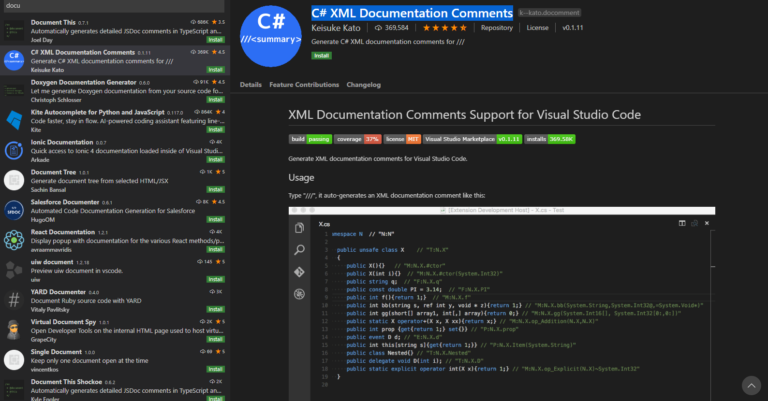
Task: Open the Changelog tab
Action: click(x=363, y=85)
